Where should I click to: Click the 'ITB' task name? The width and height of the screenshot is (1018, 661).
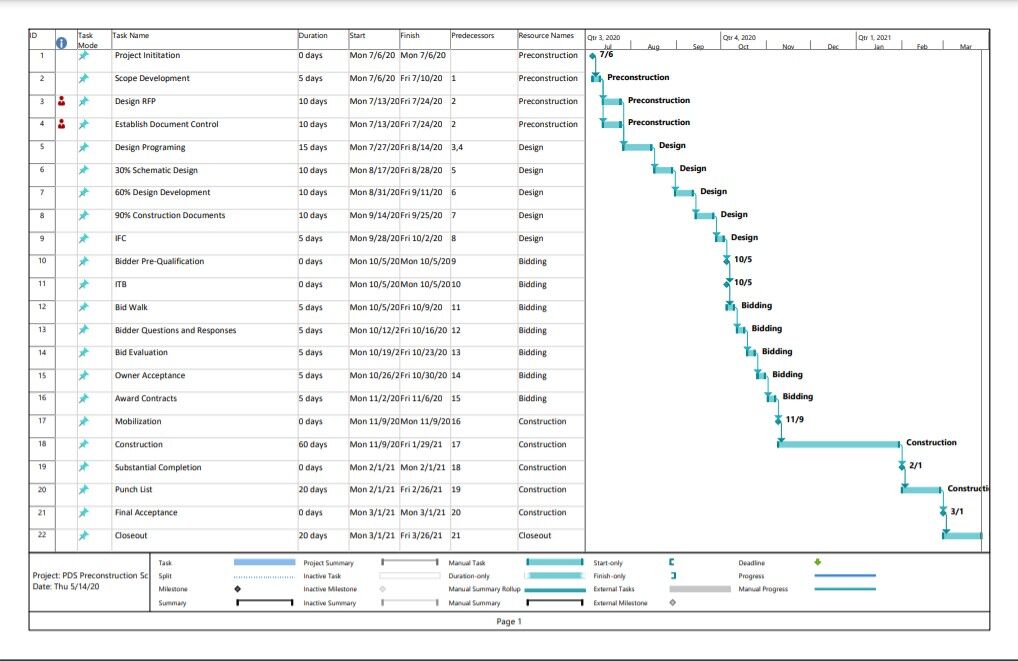(121, 284)
